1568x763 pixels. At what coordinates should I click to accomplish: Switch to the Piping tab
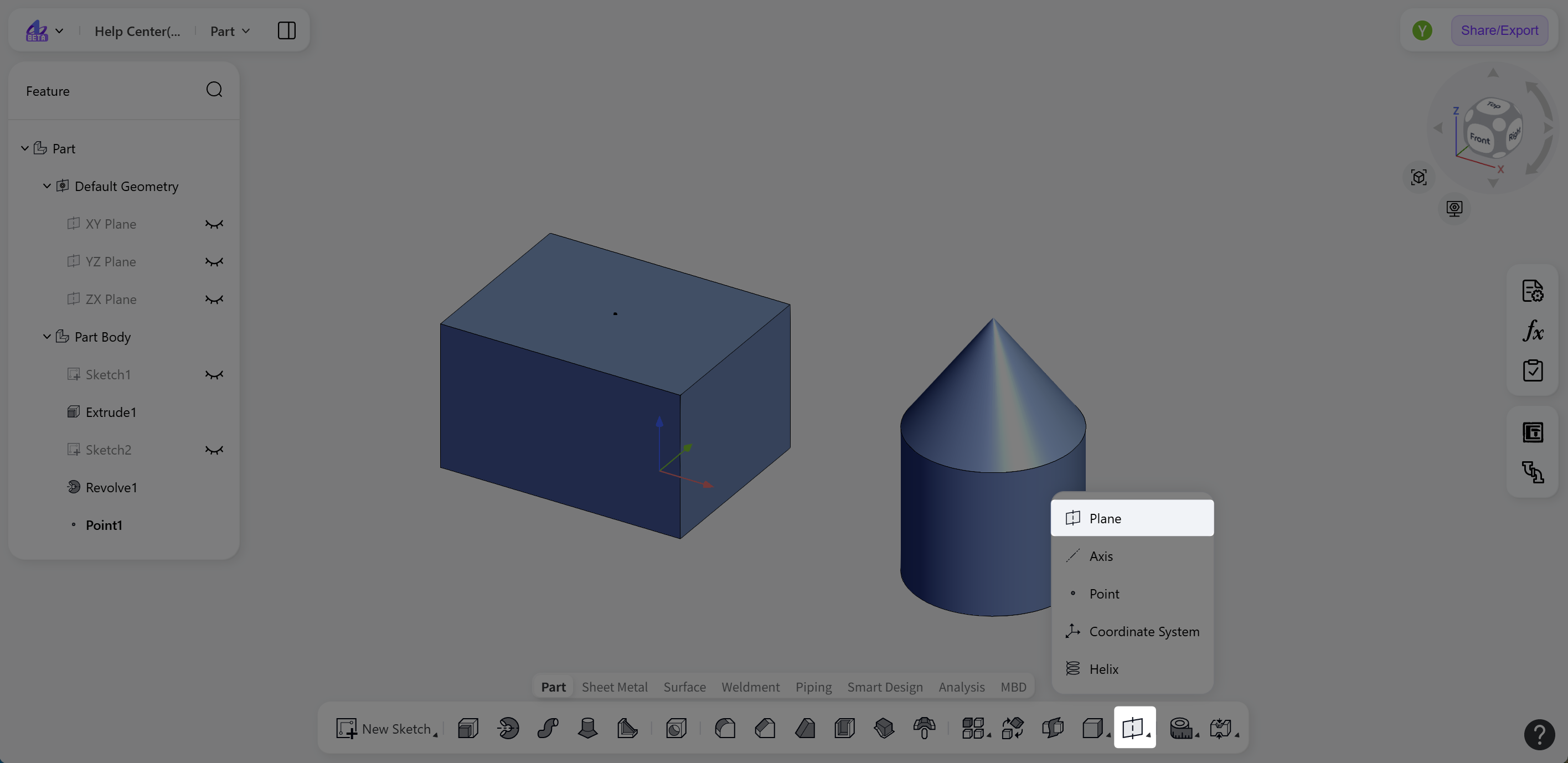click(813, 687)
